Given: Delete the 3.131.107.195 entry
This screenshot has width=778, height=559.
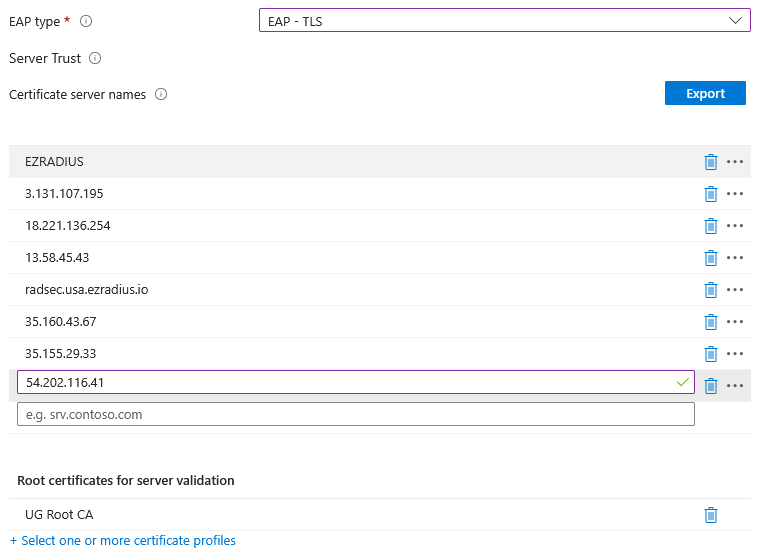Looking at the screenshot, I should (x=711, y=194).
